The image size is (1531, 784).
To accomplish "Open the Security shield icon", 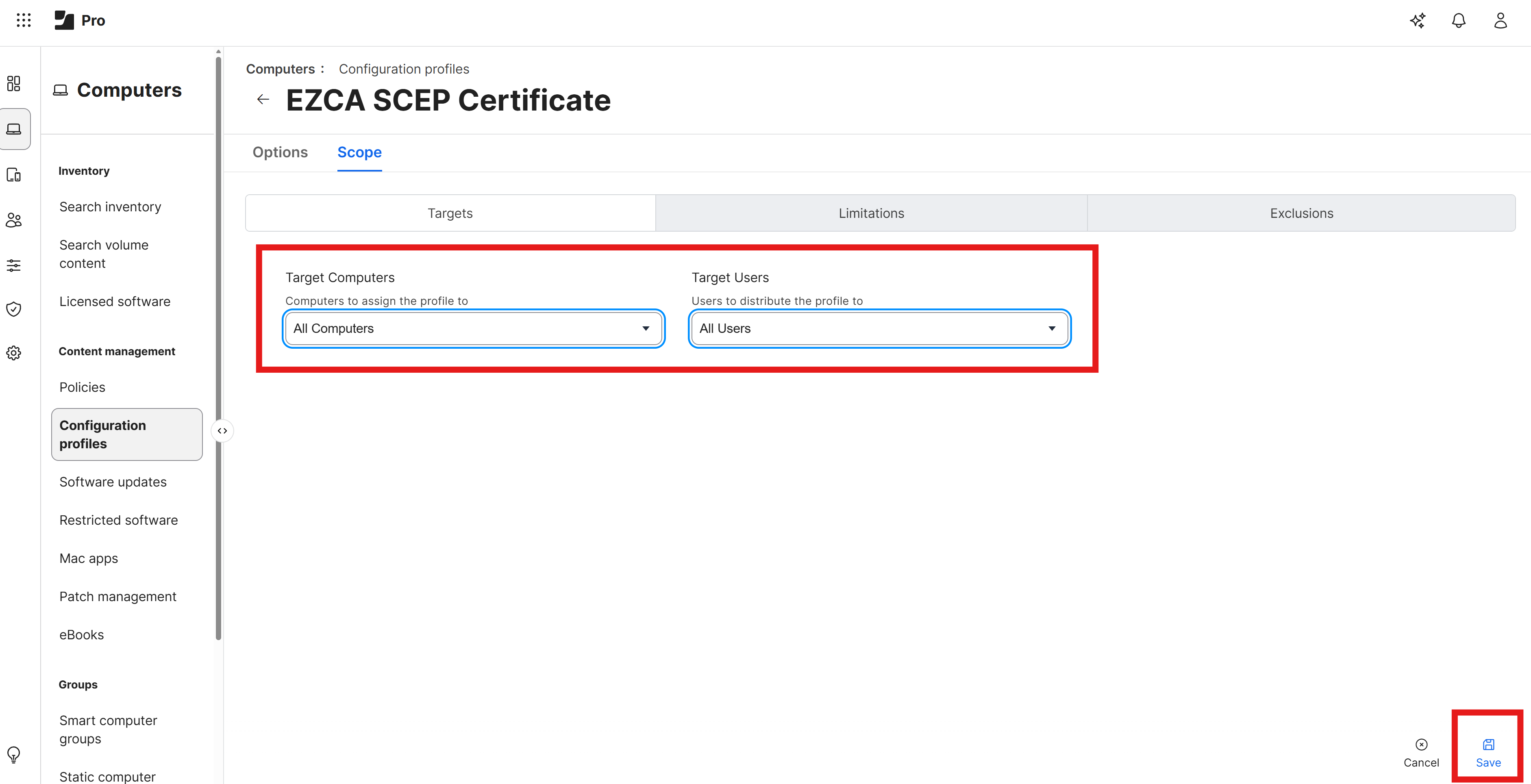I will (x=14, y=308).
